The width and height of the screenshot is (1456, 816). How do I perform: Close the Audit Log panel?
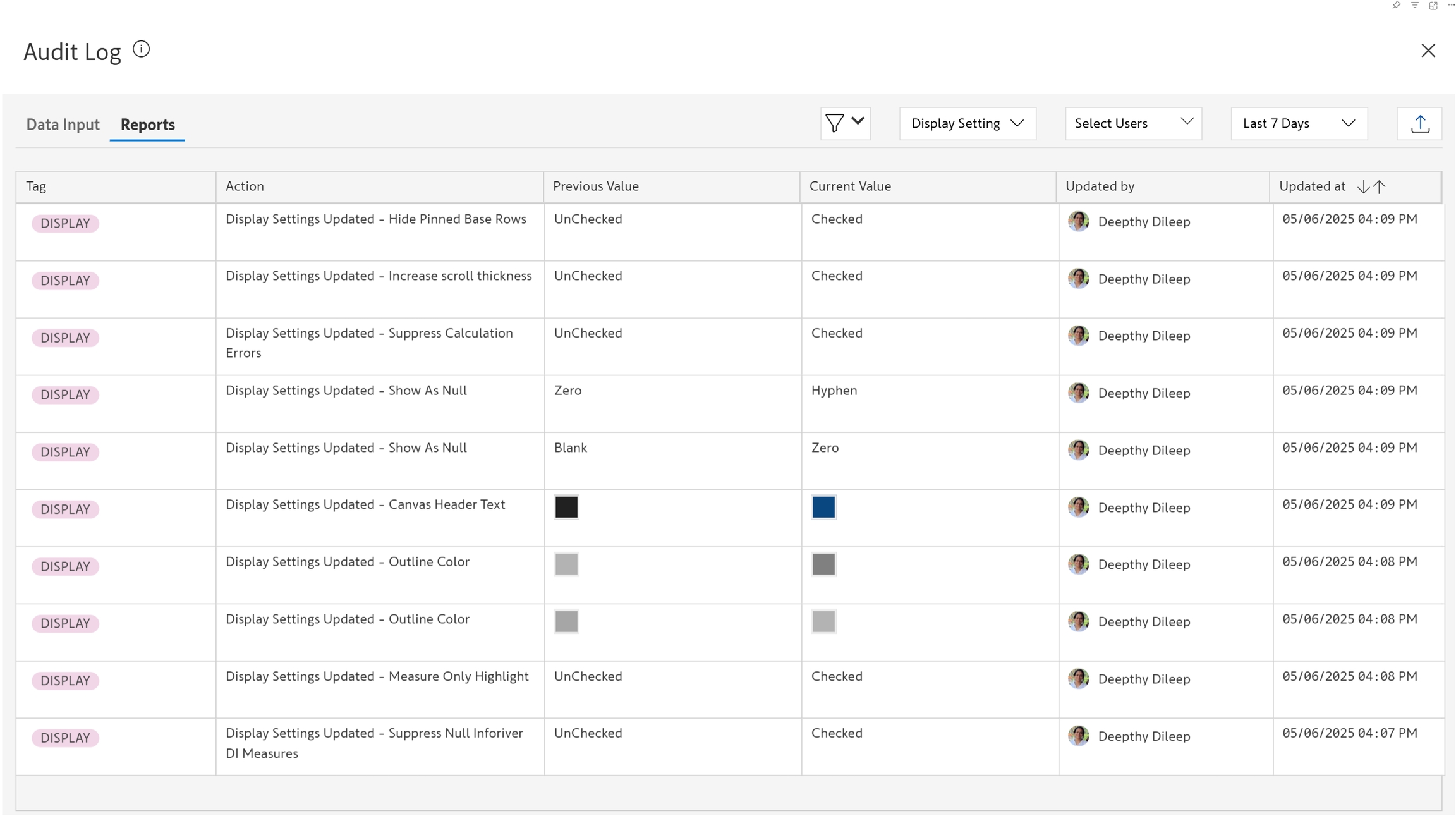(x=1428, y=51)
